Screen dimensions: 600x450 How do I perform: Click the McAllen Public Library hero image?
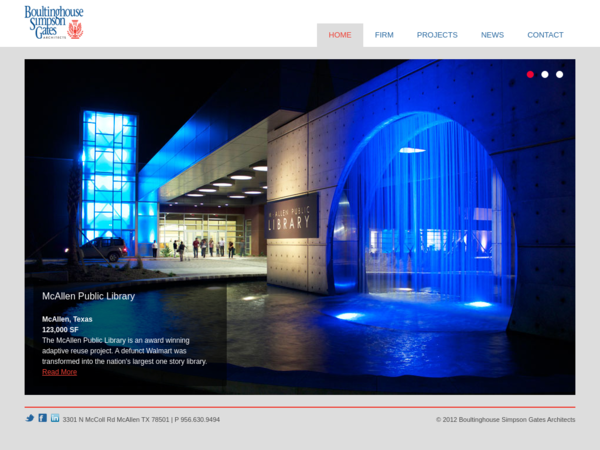[x=300, y=227]
